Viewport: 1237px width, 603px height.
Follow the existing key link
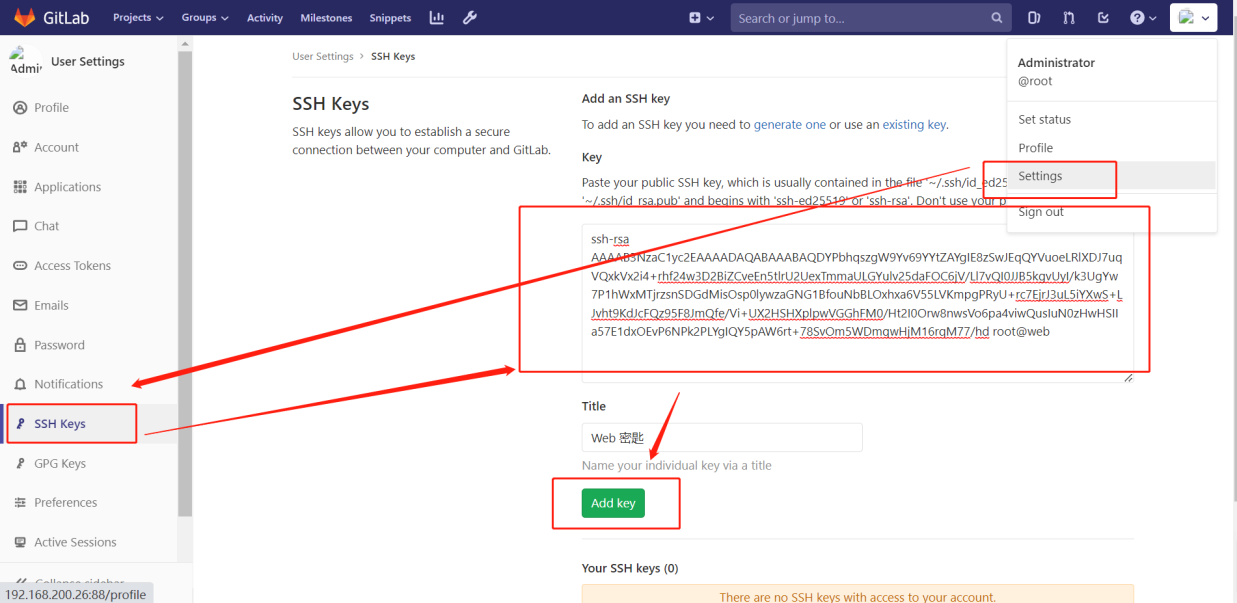[914, 125]
